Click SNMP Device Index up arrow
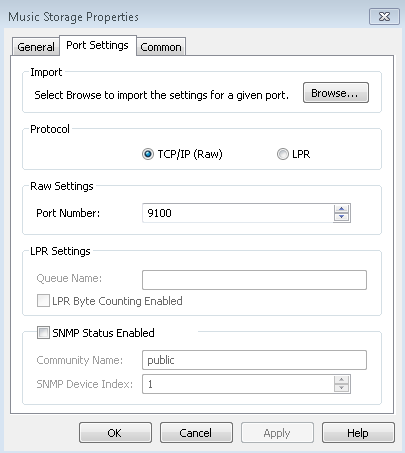 pos(341,380)
